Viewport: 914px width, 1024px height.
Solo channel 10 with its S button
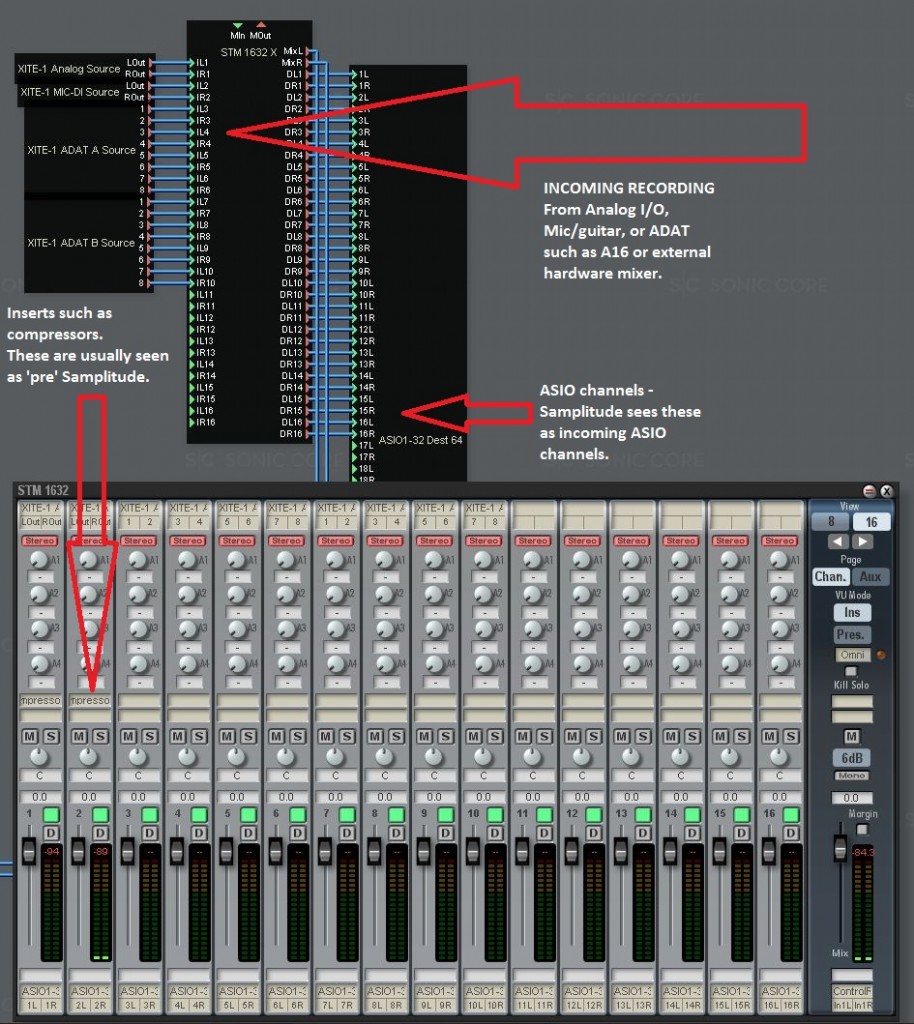click(496, 737)
